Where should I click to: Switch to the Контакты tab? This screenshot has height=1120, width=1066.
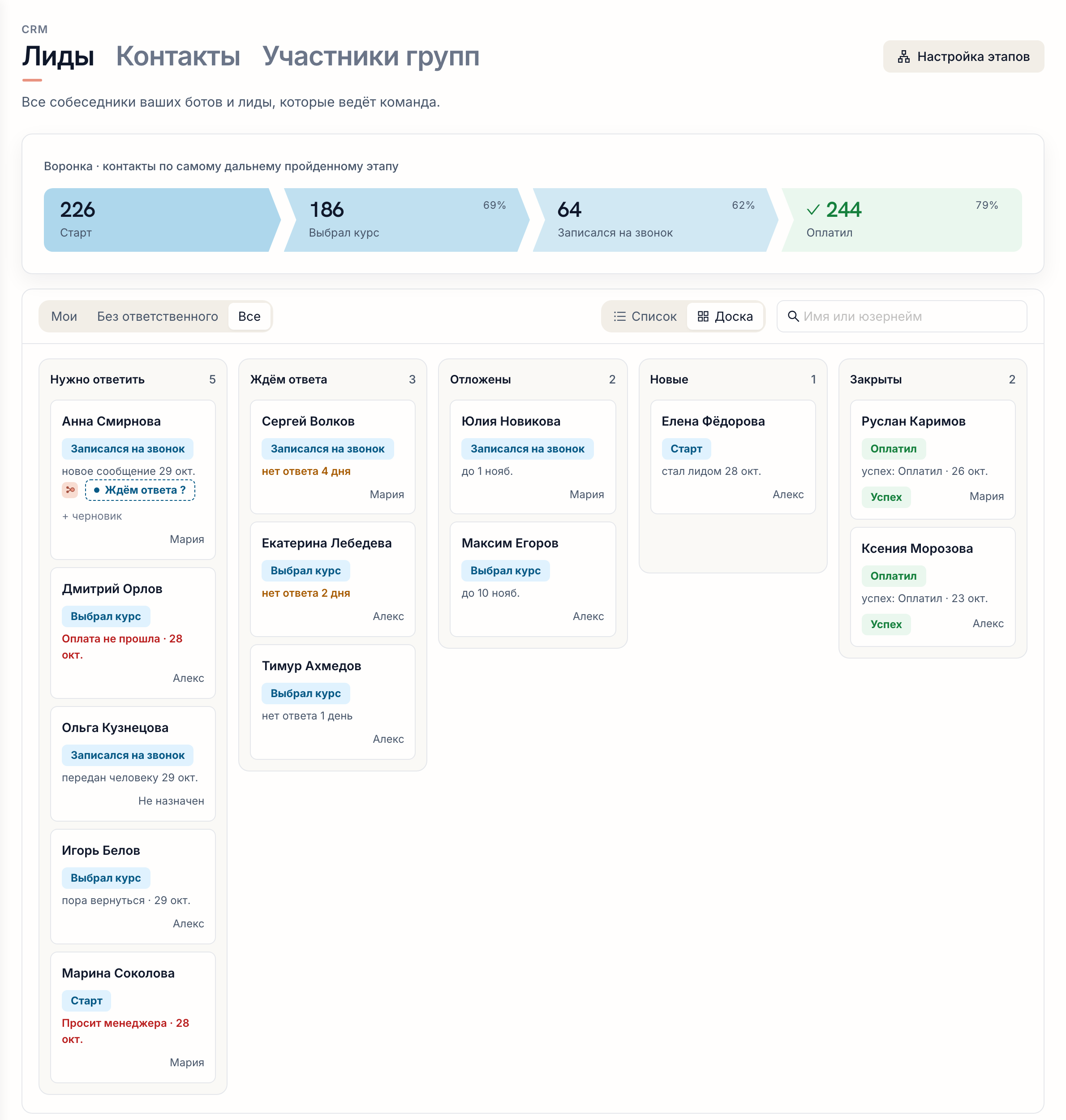point(178,56)
